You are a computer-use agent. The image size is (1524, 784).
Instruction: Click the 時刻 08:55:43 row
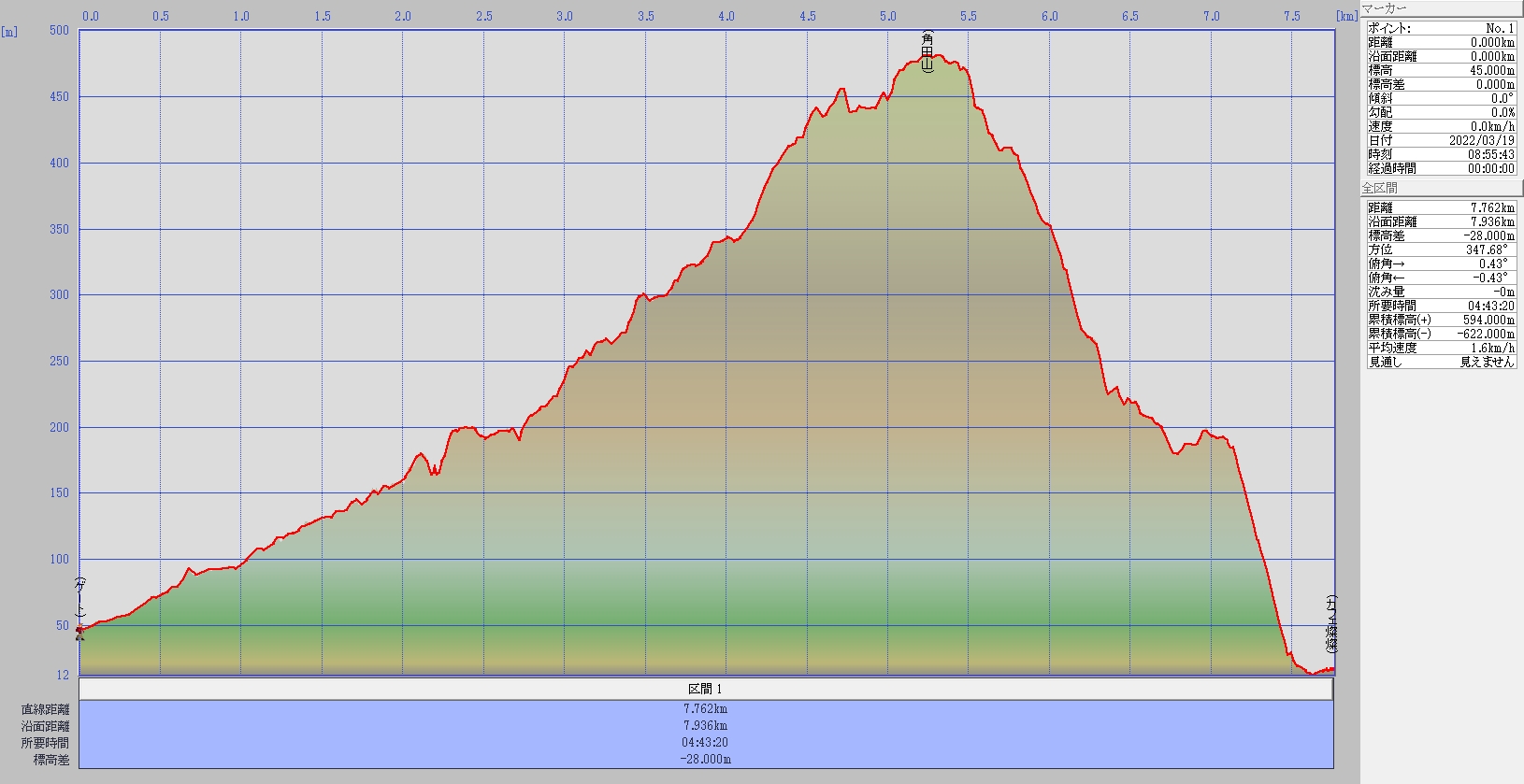click(1441, 154)
